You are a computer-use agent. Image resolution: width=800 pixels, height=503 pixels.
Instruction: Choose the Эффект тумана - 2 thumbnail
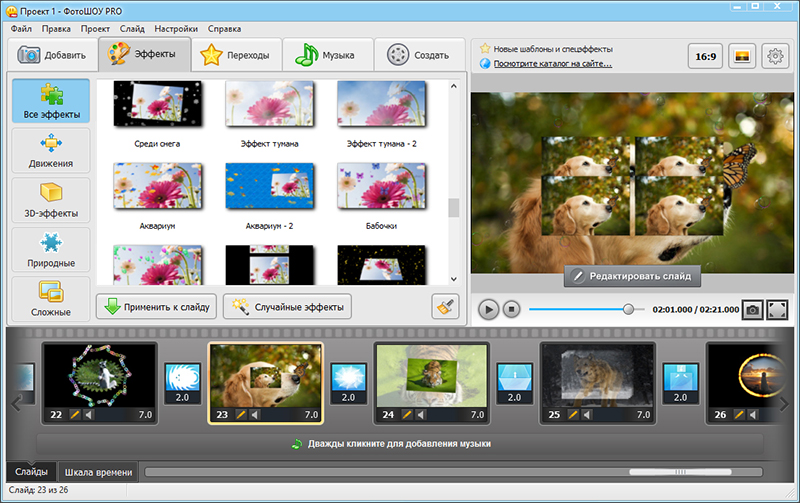point(381,104)
